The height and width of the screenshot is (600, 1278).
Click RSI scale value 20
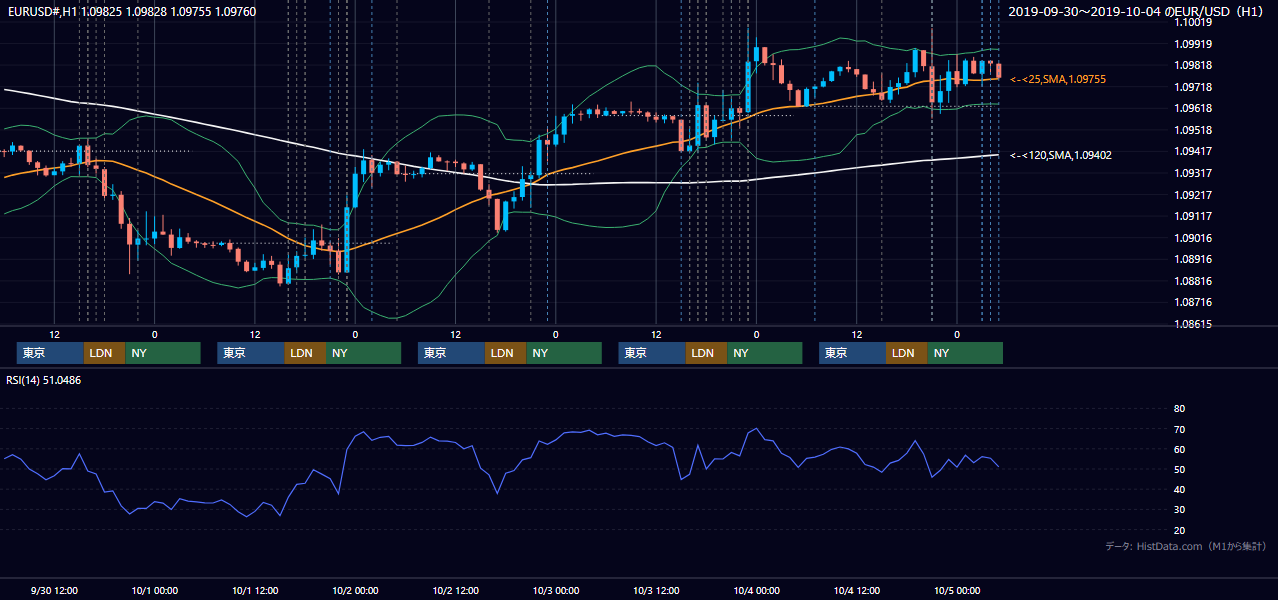pos(1180,530)
